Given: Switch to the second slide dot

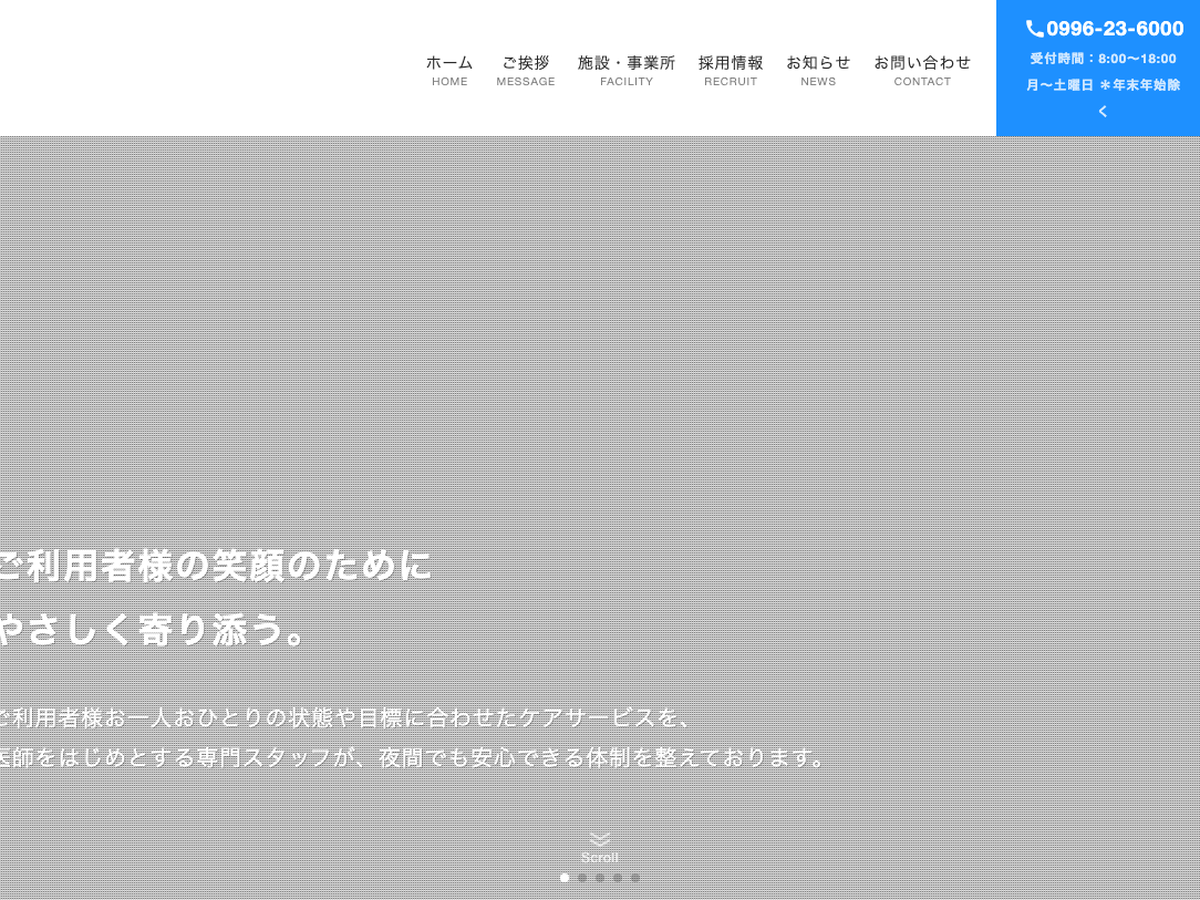Looking at the screenshot, I should click(x=582, y=878).
